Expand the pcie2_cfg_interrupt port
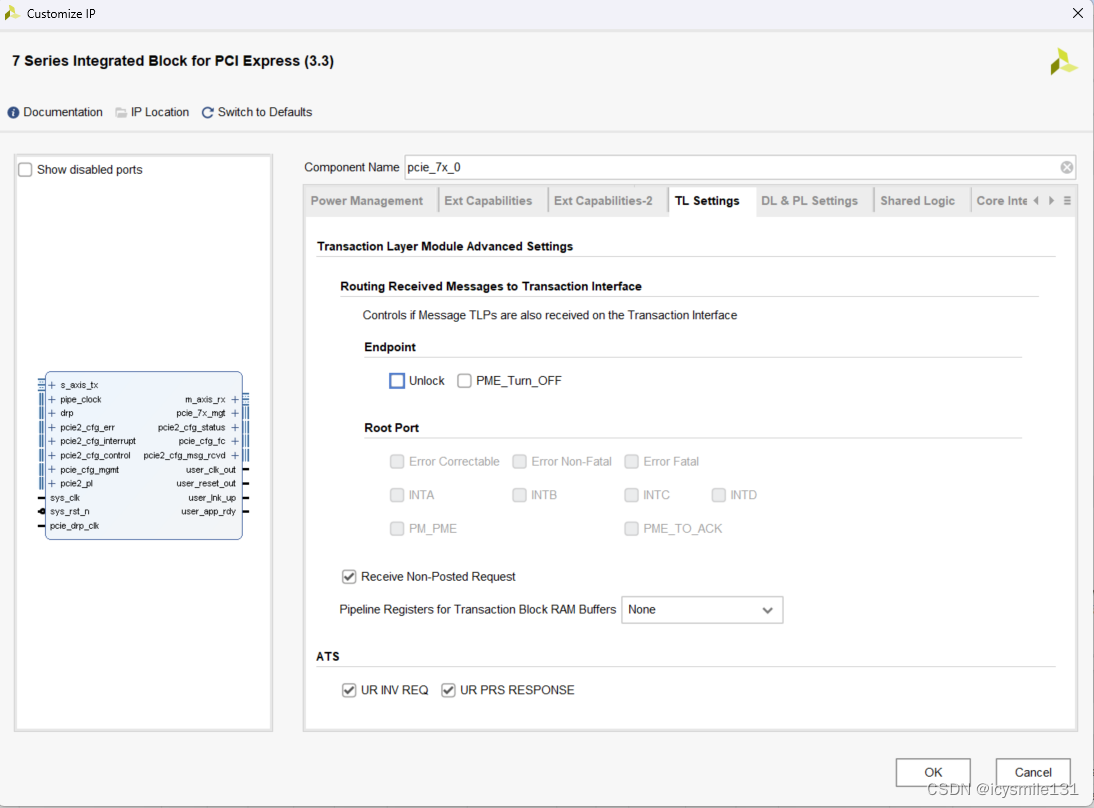The width and height of the screenshot is (1094, 808). click(x=52, y=441)
